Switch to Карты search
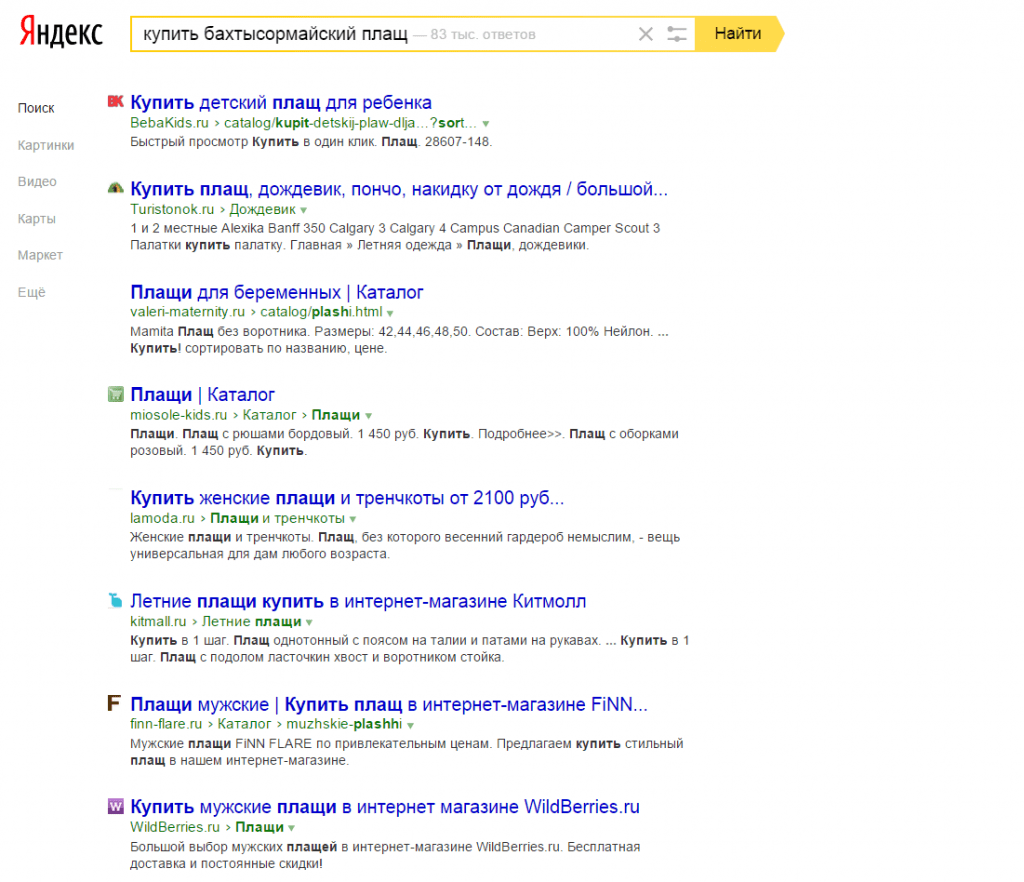 [x=37, y=219]
